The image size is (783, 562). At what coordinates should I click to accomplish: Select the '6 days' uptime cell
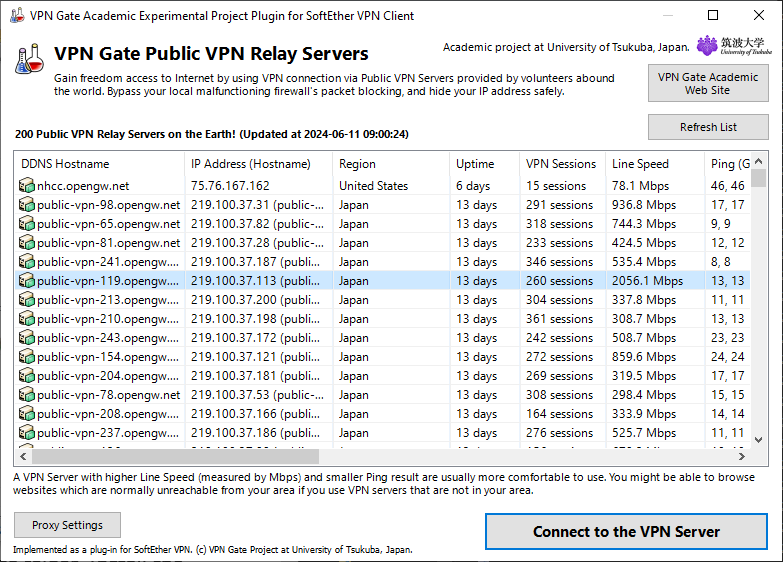pos(473,186)
